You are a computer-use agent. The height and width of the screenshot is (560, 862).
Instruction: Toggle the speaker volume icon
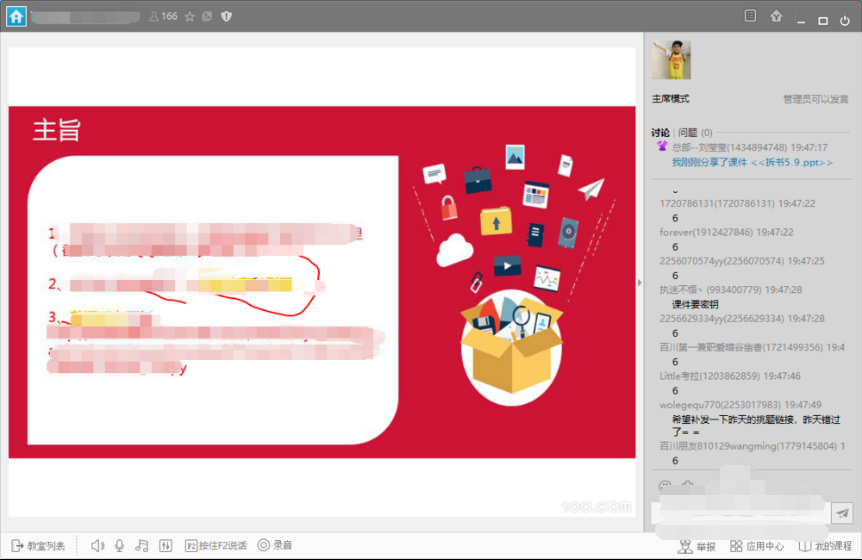[x=97, y=545]
